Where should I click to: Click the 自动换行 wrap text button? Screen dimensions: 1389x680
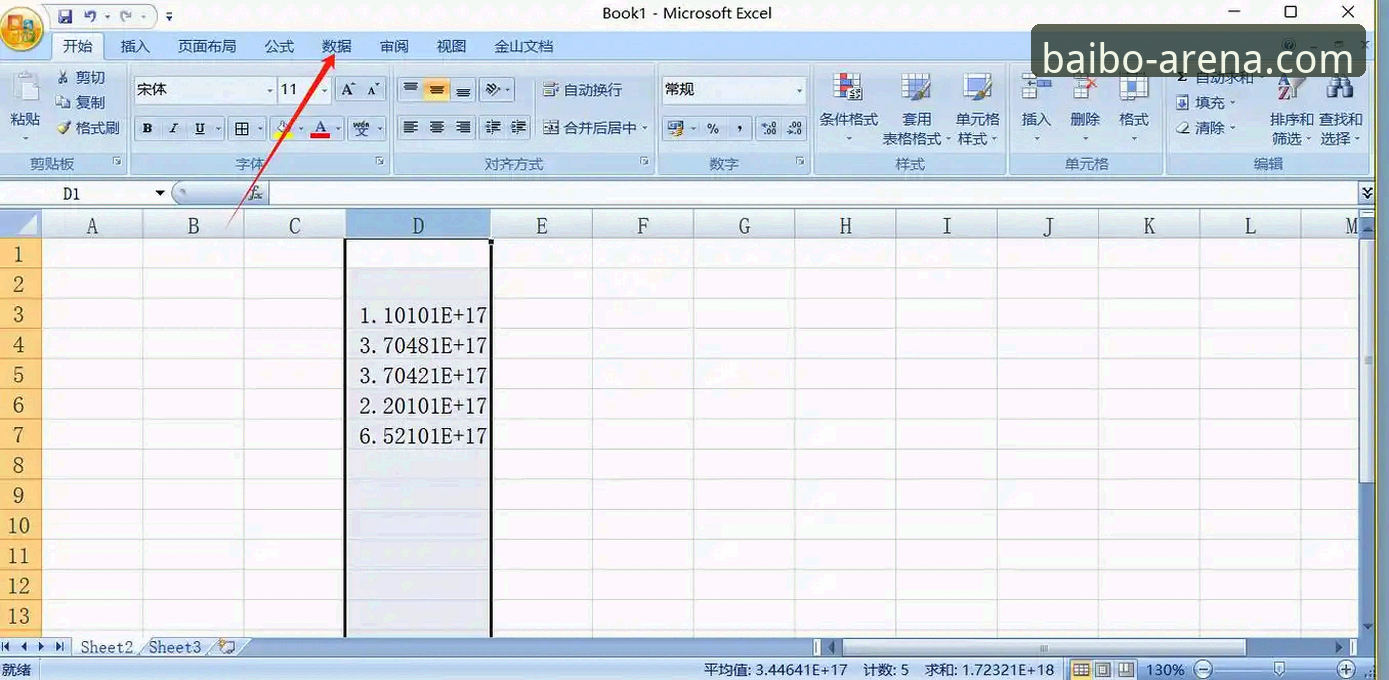pyautogui.click(x=582, y=90)
